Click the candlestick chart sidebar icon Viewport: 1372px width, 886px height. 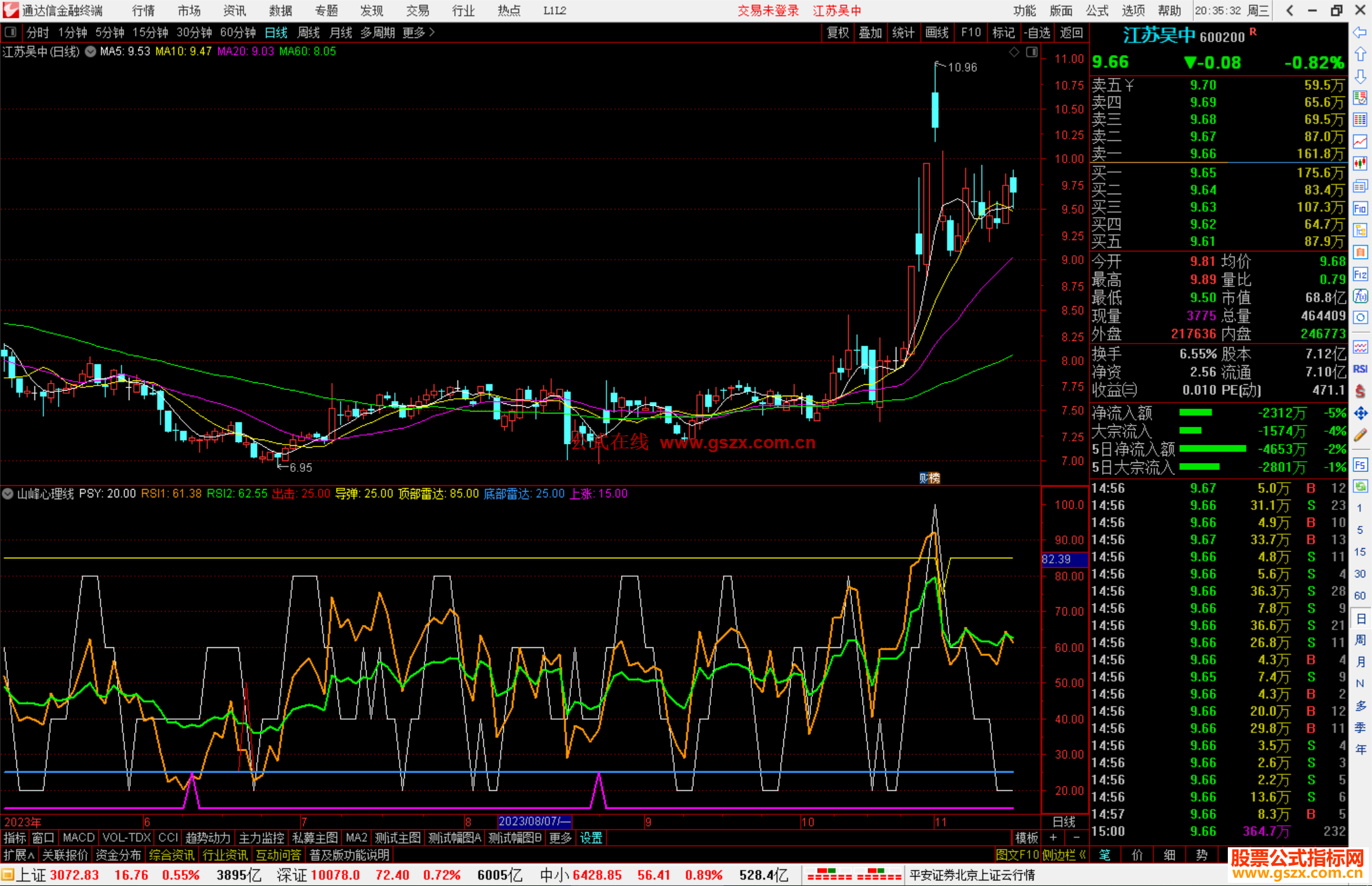[x=1360, y=164]
